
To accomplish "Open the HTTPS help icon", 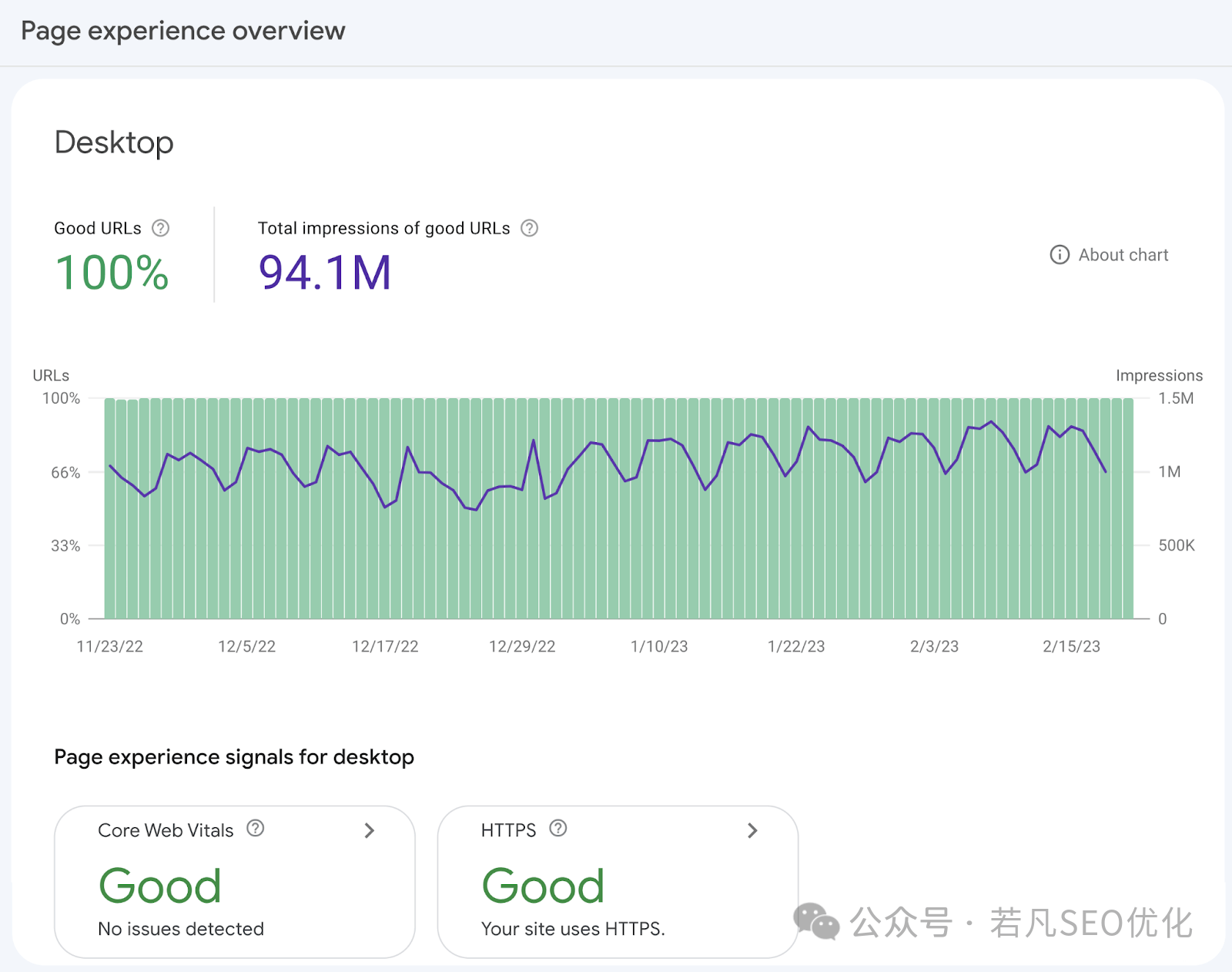I will (x=558, y=828).
